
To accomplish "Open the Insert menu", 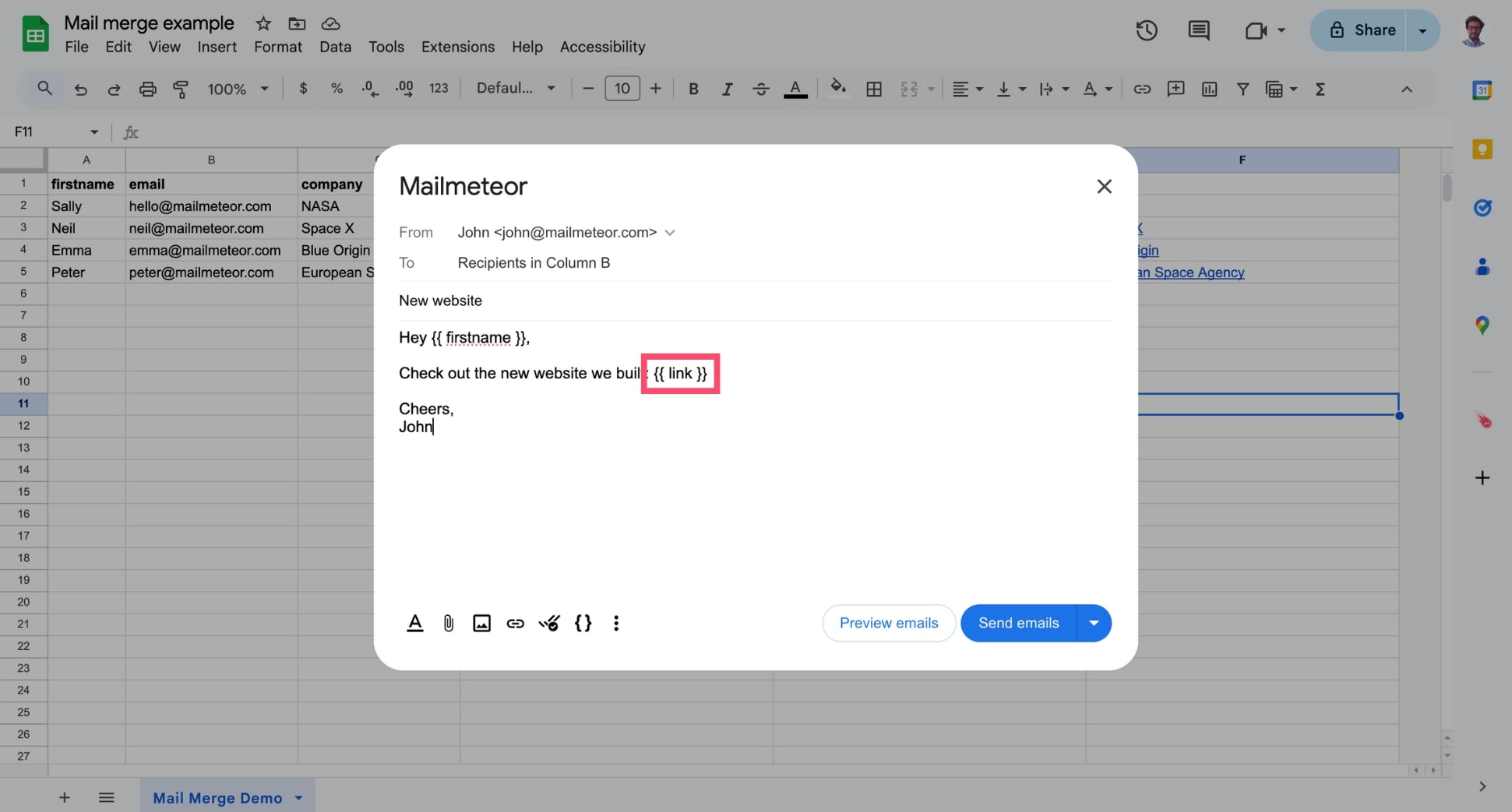I will point(217,47).
